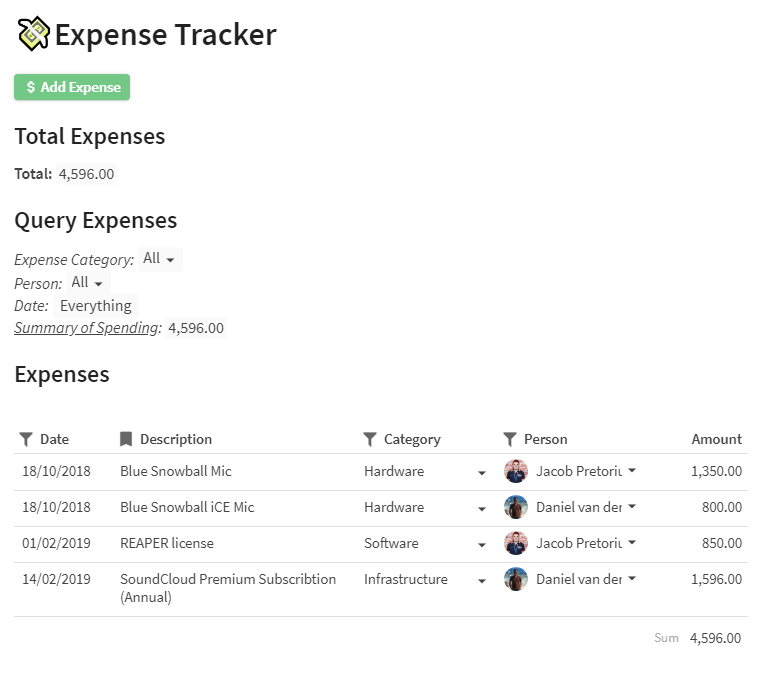
Task: Click the Summary of Spending link
Action: pyautogui.click(x=87, y=328)
